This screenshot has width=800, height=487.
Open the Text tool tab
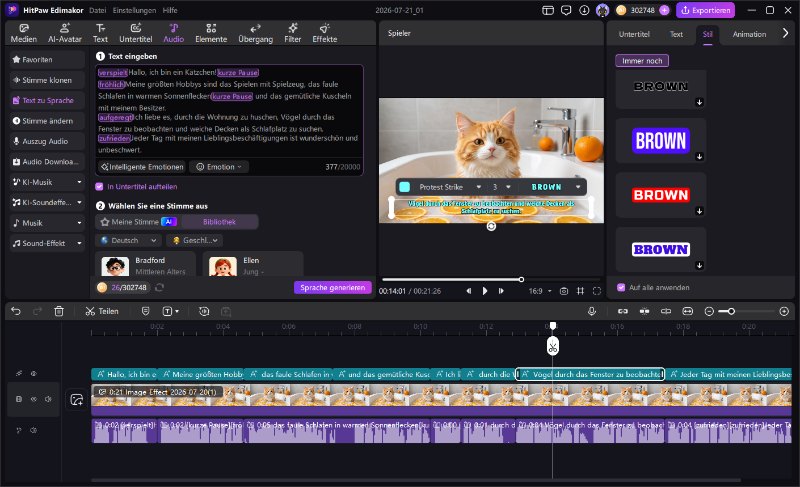tap(101, 33)
